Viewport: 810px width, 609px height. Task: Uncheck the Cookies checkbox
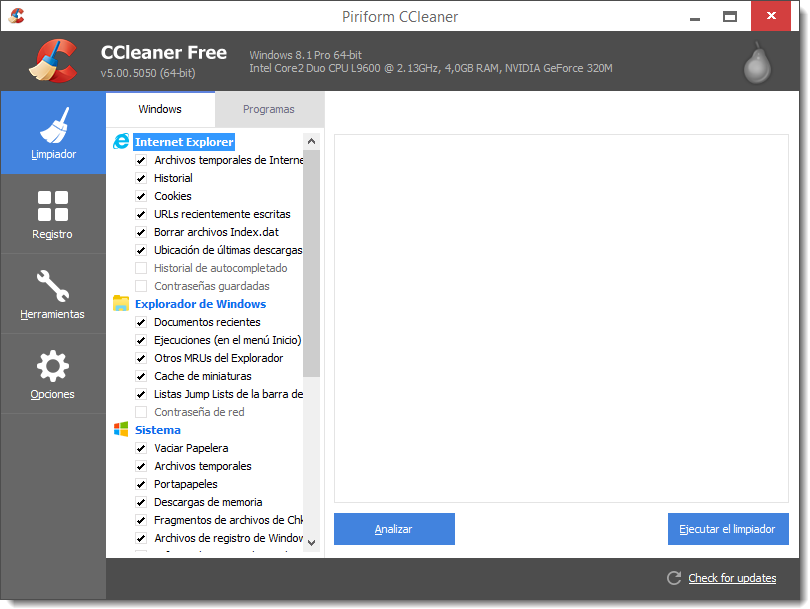click(x=141, y=196)
